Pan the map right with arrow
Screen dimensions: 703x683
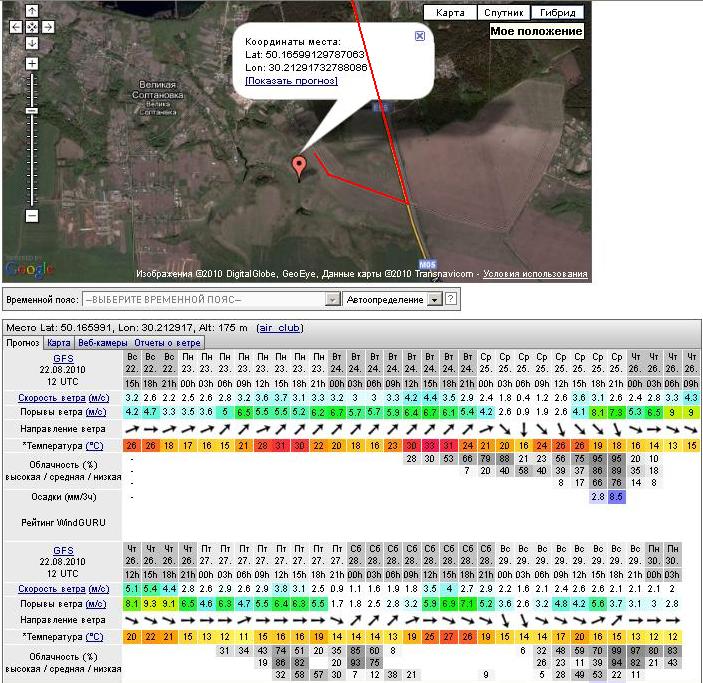[48, 27]
